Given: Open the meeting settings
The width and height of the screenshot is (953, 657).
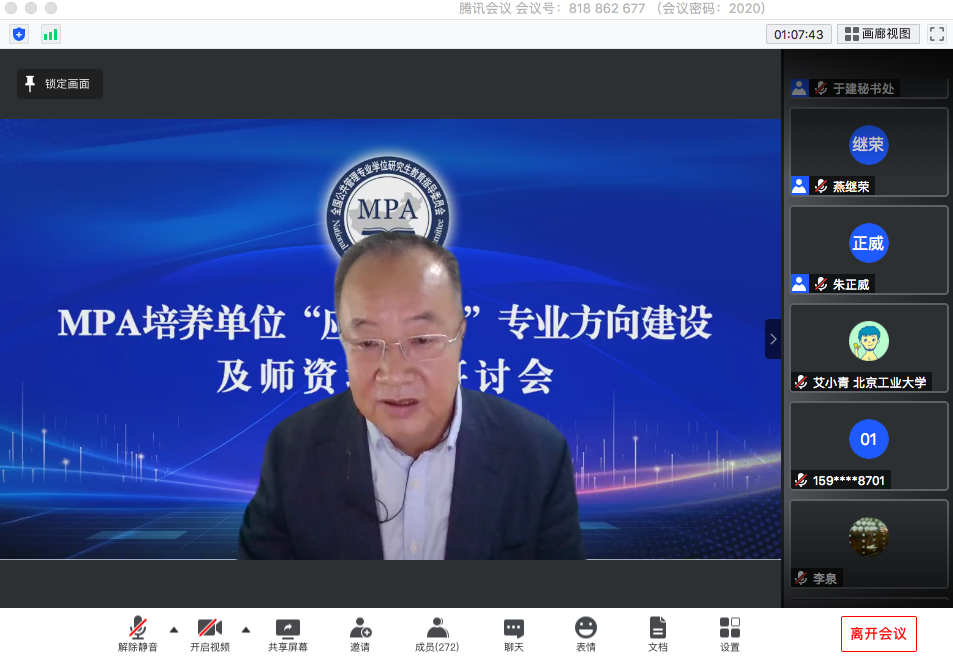Looking at the screenshot, I should tap(730, 634).
